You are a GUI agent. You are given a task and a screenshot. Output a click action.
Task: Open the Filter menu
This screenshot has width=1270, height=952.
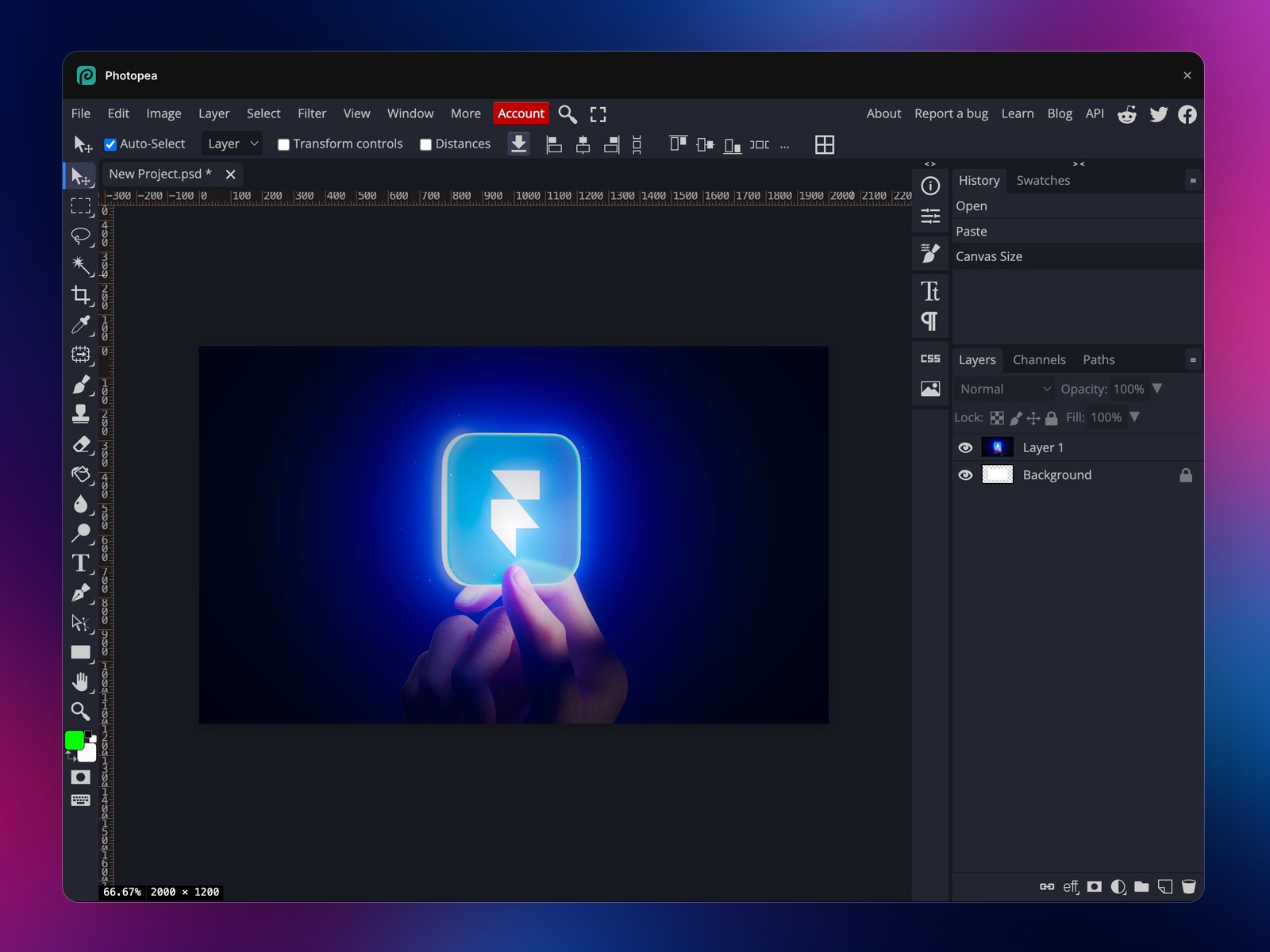tap(312, 113)
